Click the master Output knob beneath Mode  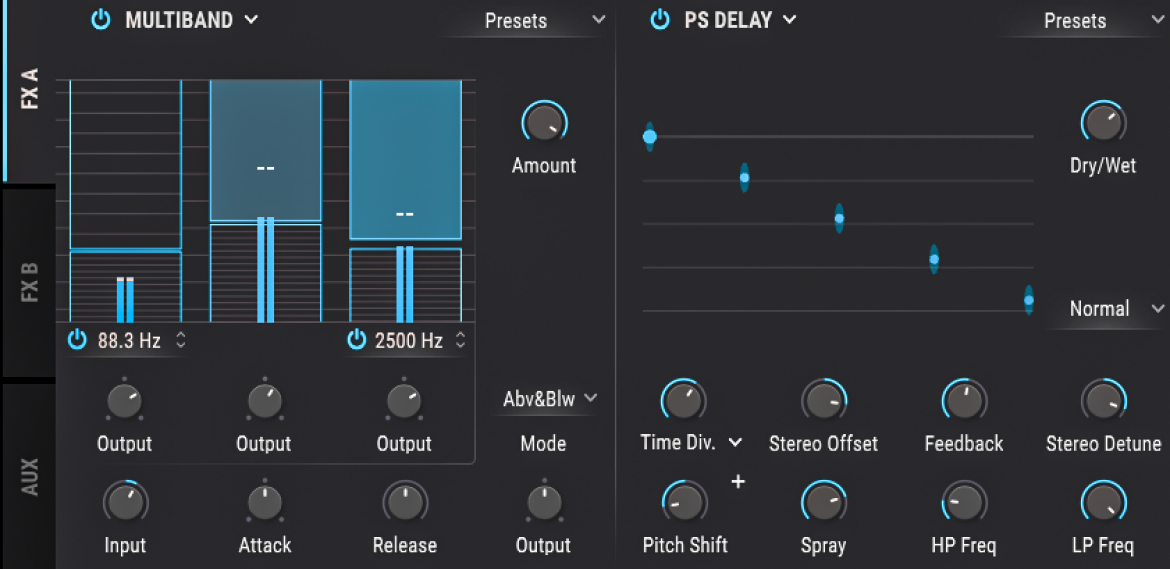click(x=544, y=503)
